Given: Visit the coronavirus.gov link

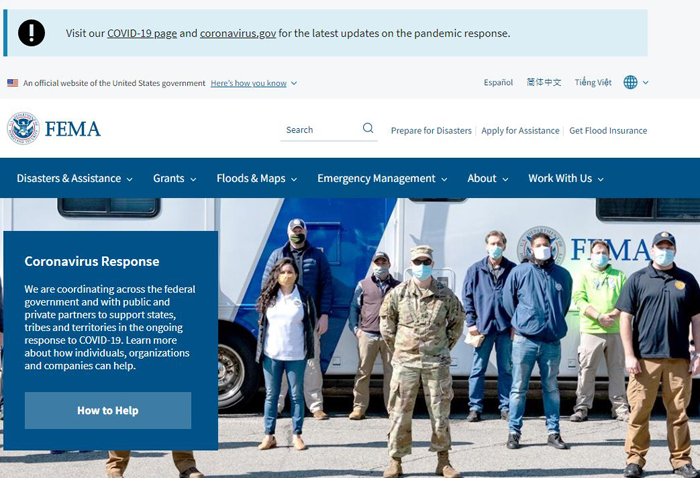Looking at the screenshot, I should pos(238,33).
